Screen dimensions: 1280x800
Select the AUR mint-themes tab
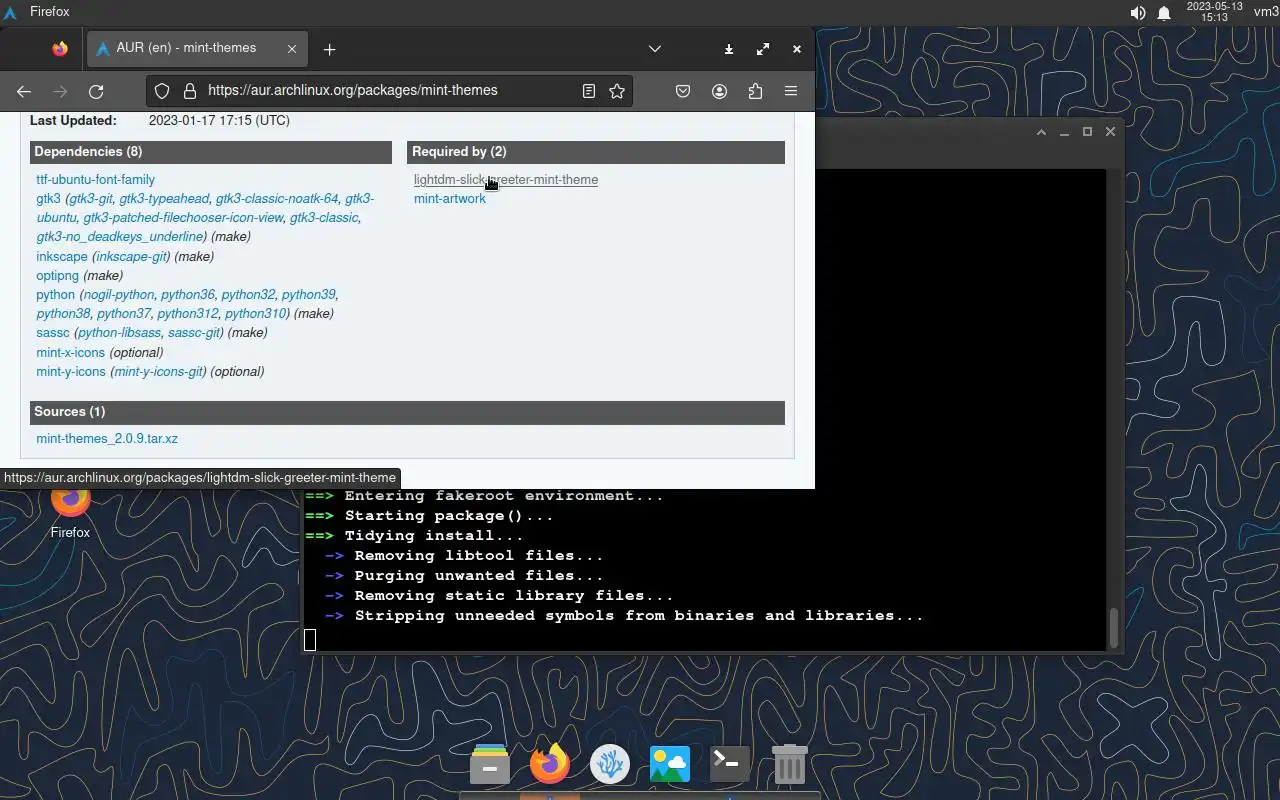pos(196,48)
